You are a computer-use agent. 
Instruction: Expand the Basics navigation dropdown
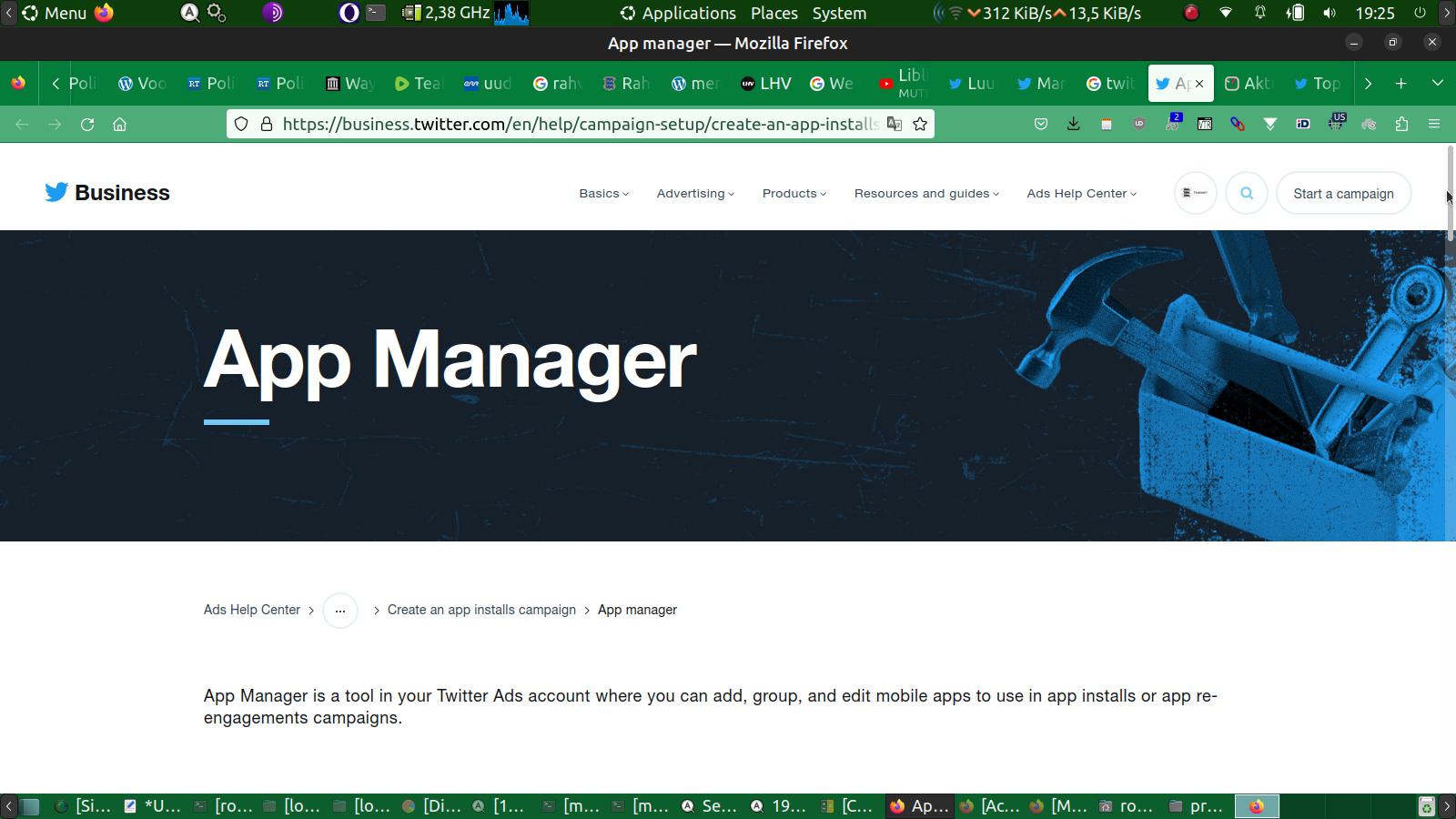click(604, 194)
